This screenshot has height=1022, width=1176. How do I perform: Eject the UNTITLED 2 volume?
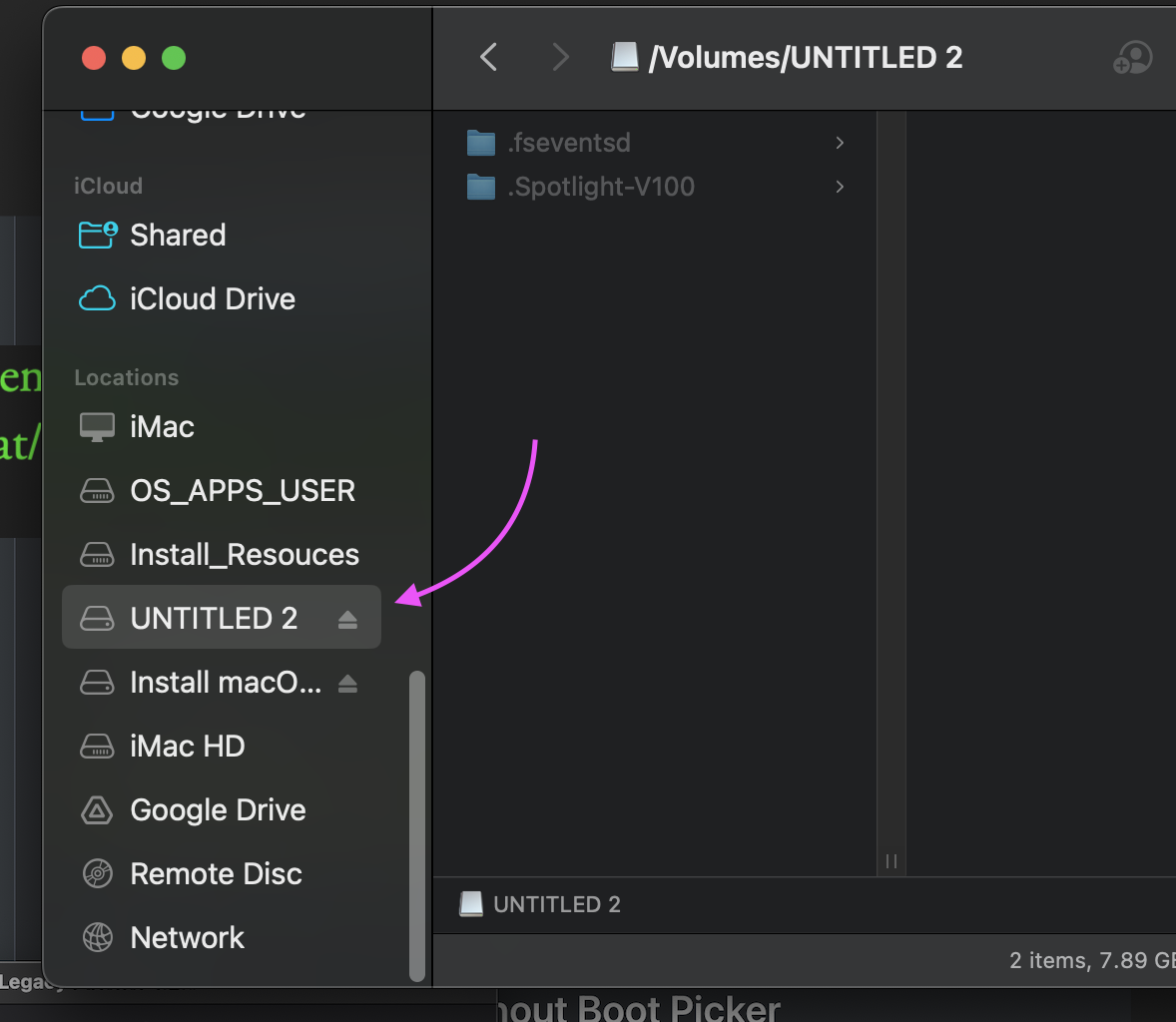point(347,619)
